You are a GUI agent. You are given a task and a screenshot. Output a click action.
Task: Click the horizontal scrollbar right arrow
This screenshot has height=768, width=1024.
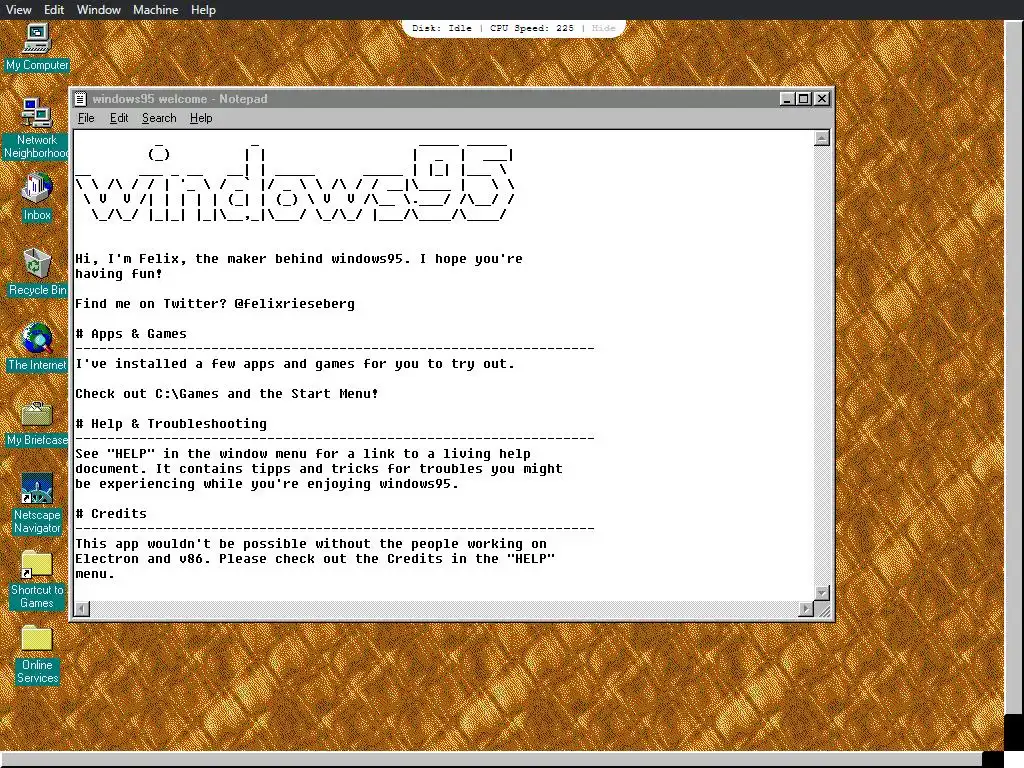click(806, 609)
